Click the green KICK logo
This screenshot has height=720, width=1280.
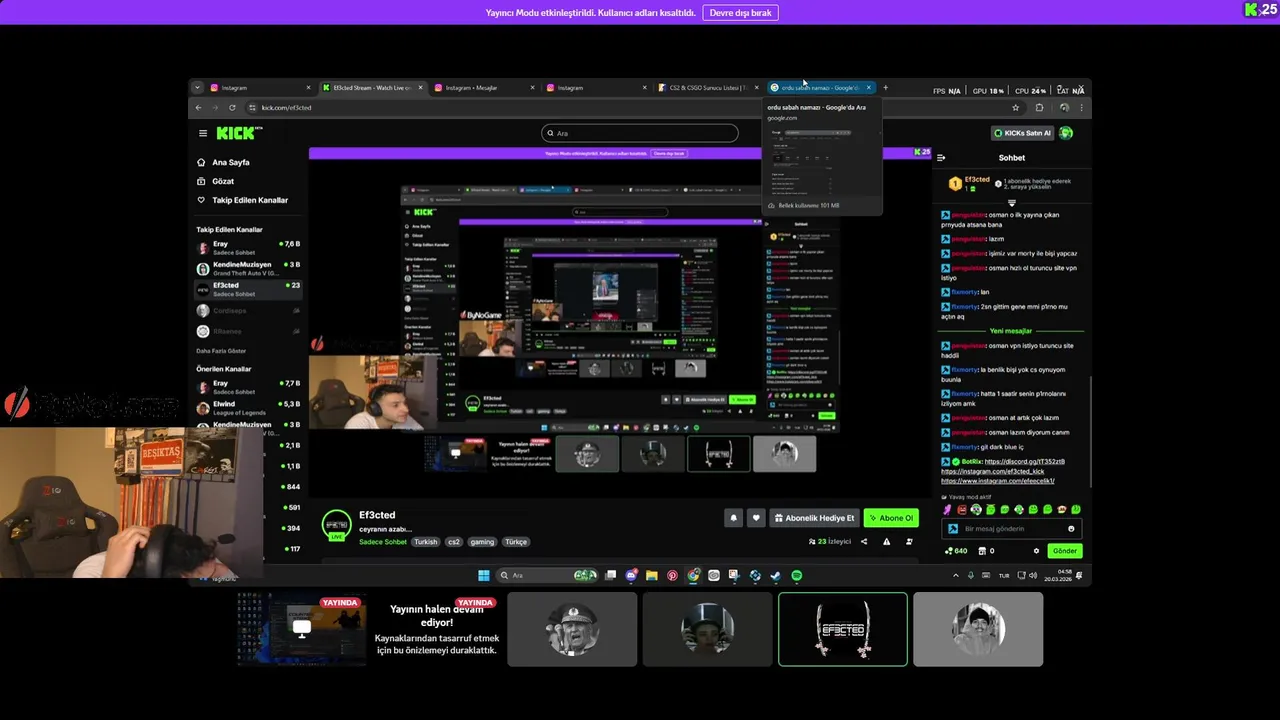click(235, 133)
